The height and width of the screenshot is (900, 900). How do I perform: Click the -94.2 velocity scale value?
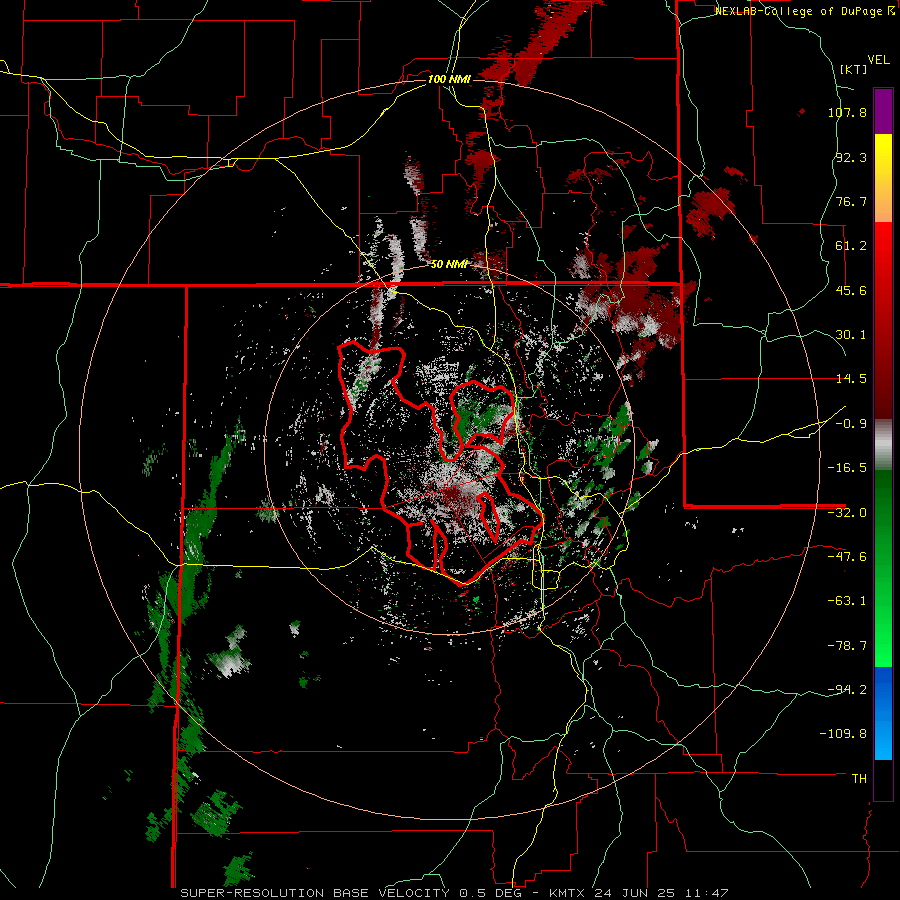tap(847, 690)
